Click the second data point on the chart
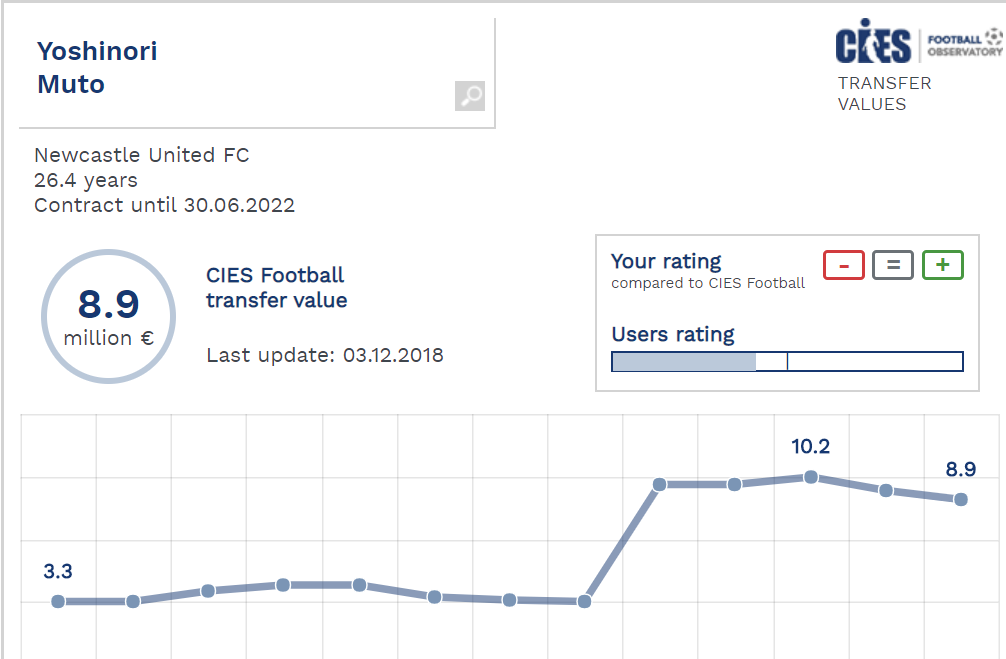Viewport: 1006px width, 659px height. click(133, 601)
